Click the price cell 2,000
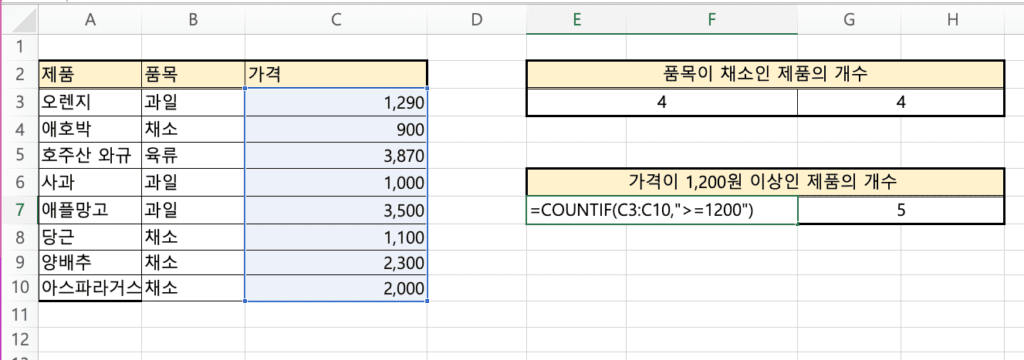Viewport: 1024px width, 360px height. (336, 288)
